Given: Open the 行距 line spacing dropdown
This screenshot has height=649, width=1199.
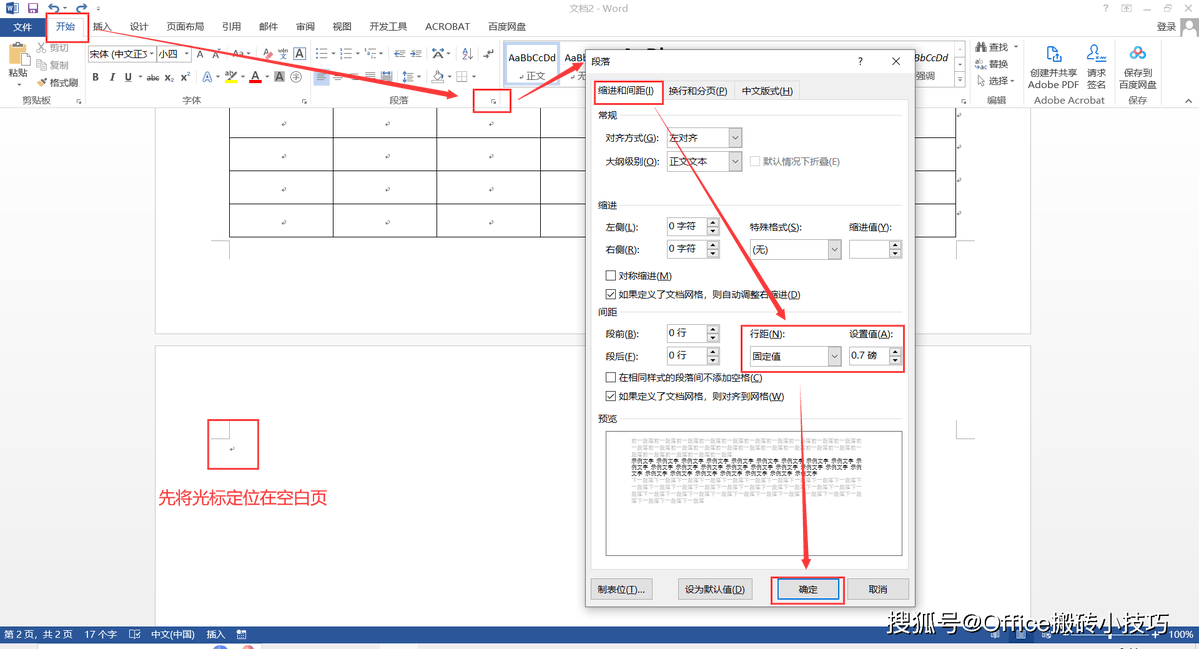Looking at the screenshot, I should click(x=834, y=356).
